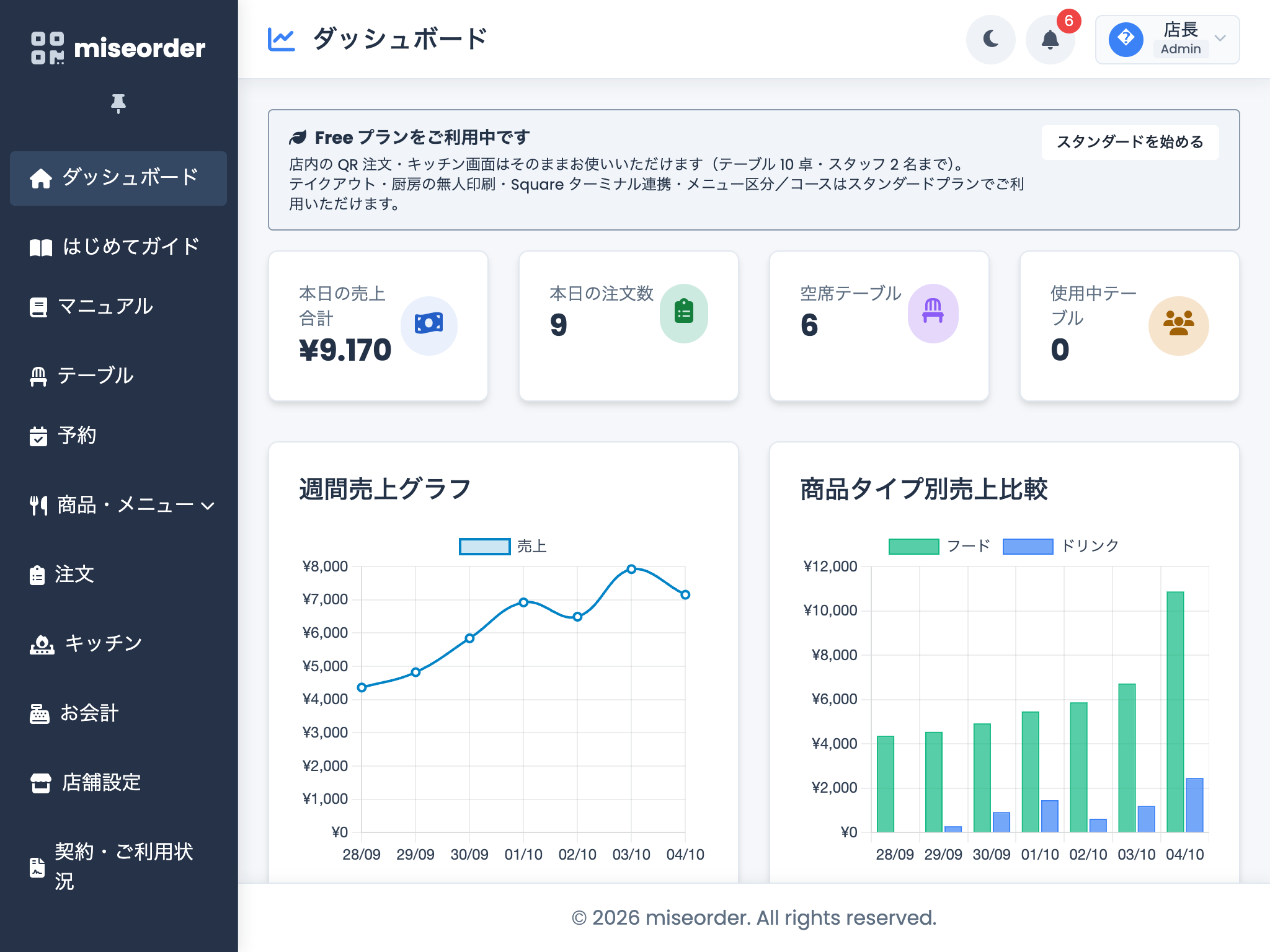
Task: Click the purple chair icon on 空席テーブル card
Action: point(933,311)
